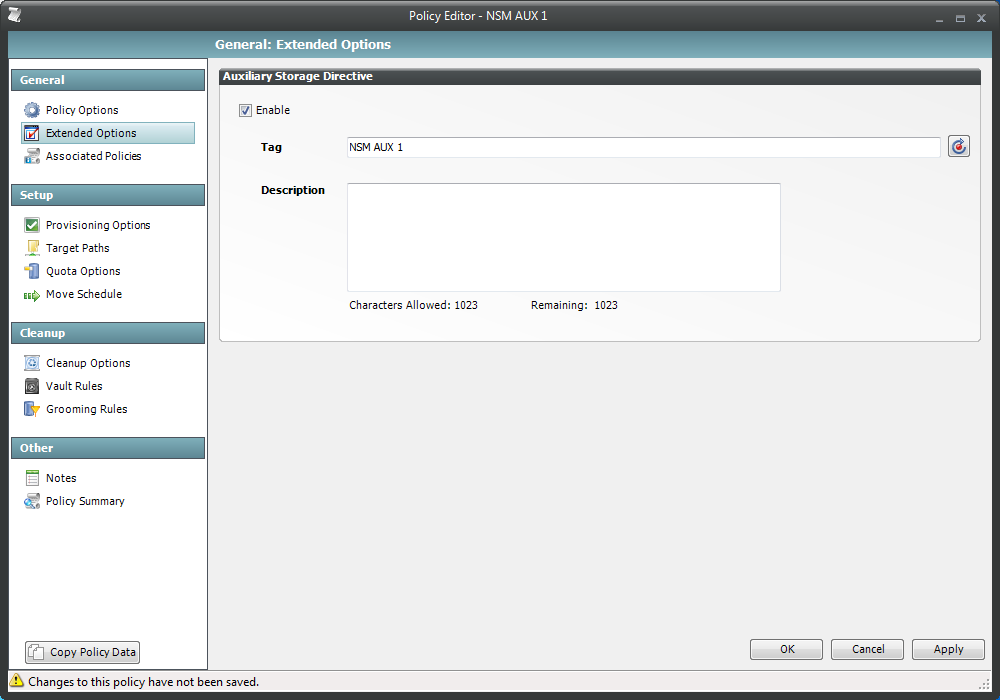Click the reset Tag icon button
This screenshot has width=1000, height=700.
click(x=959, y=147)
